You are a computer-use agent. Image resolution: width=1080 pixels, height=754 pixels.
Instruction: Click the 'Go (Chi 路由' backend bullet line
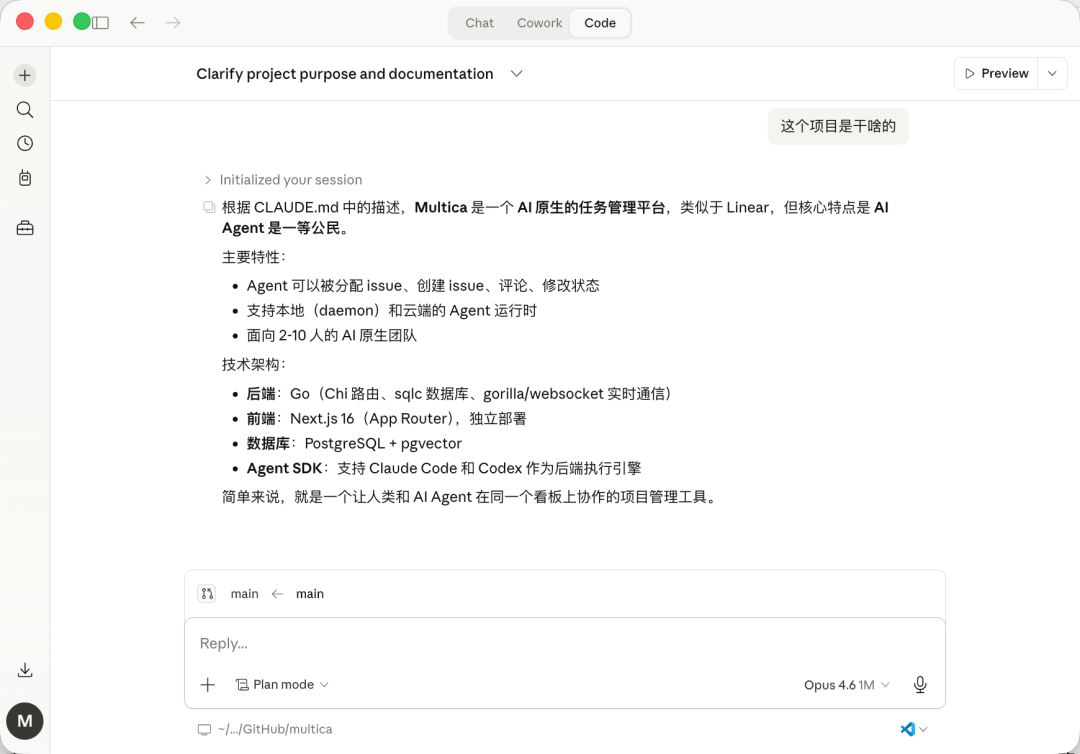460,394
